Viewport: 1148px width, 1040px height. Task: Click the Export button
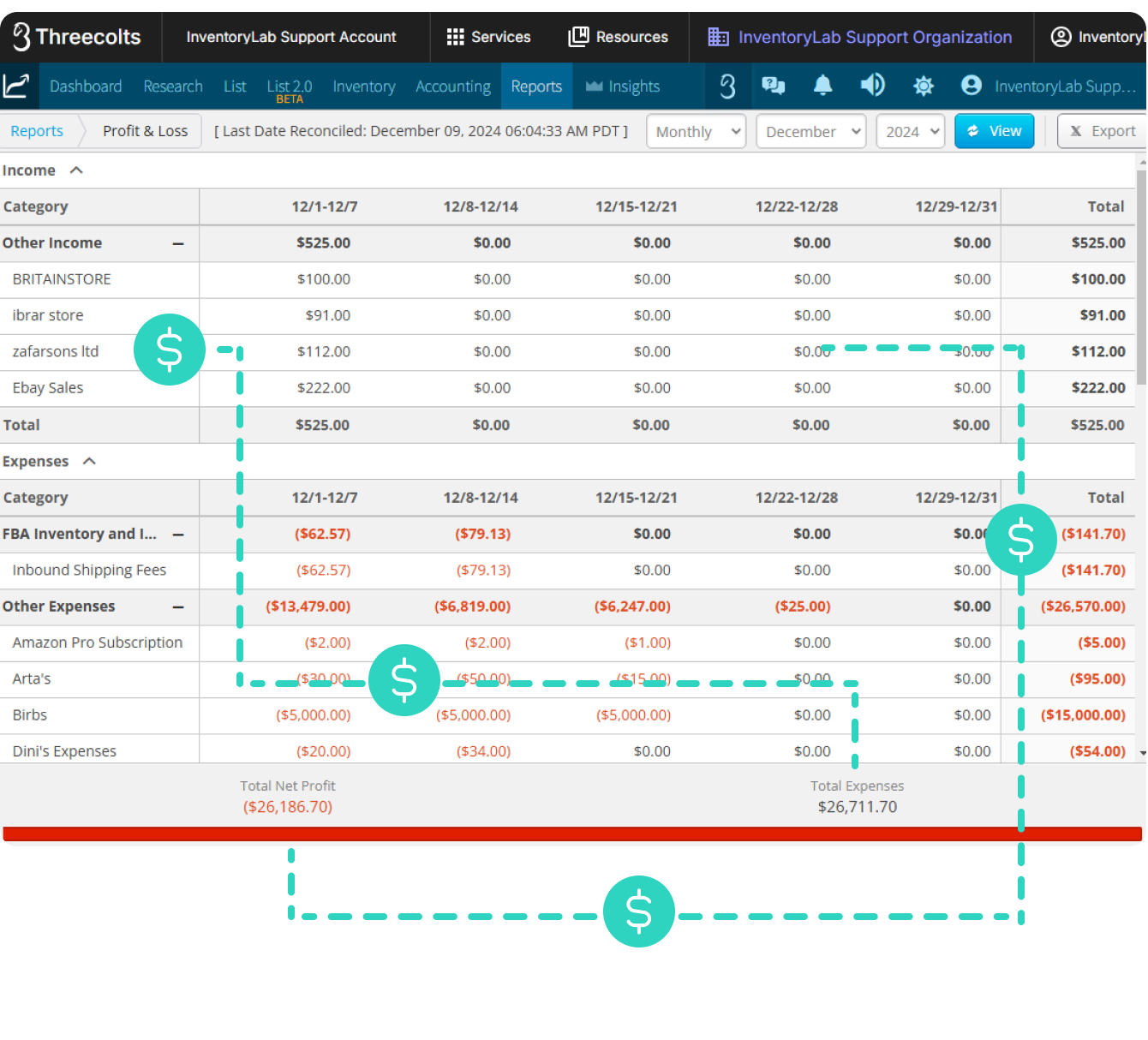click(x=1103, y=131)
